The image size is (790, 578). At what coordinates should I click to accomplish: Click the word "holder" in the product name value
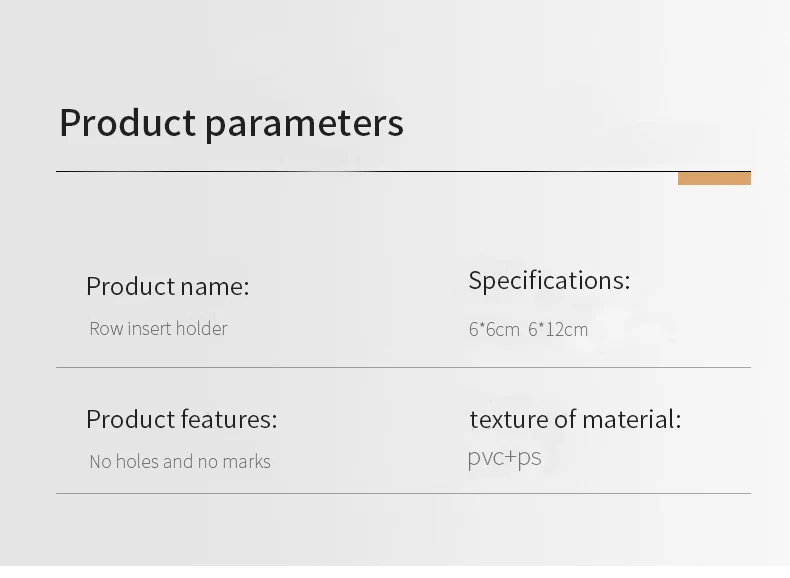[202, 328]
